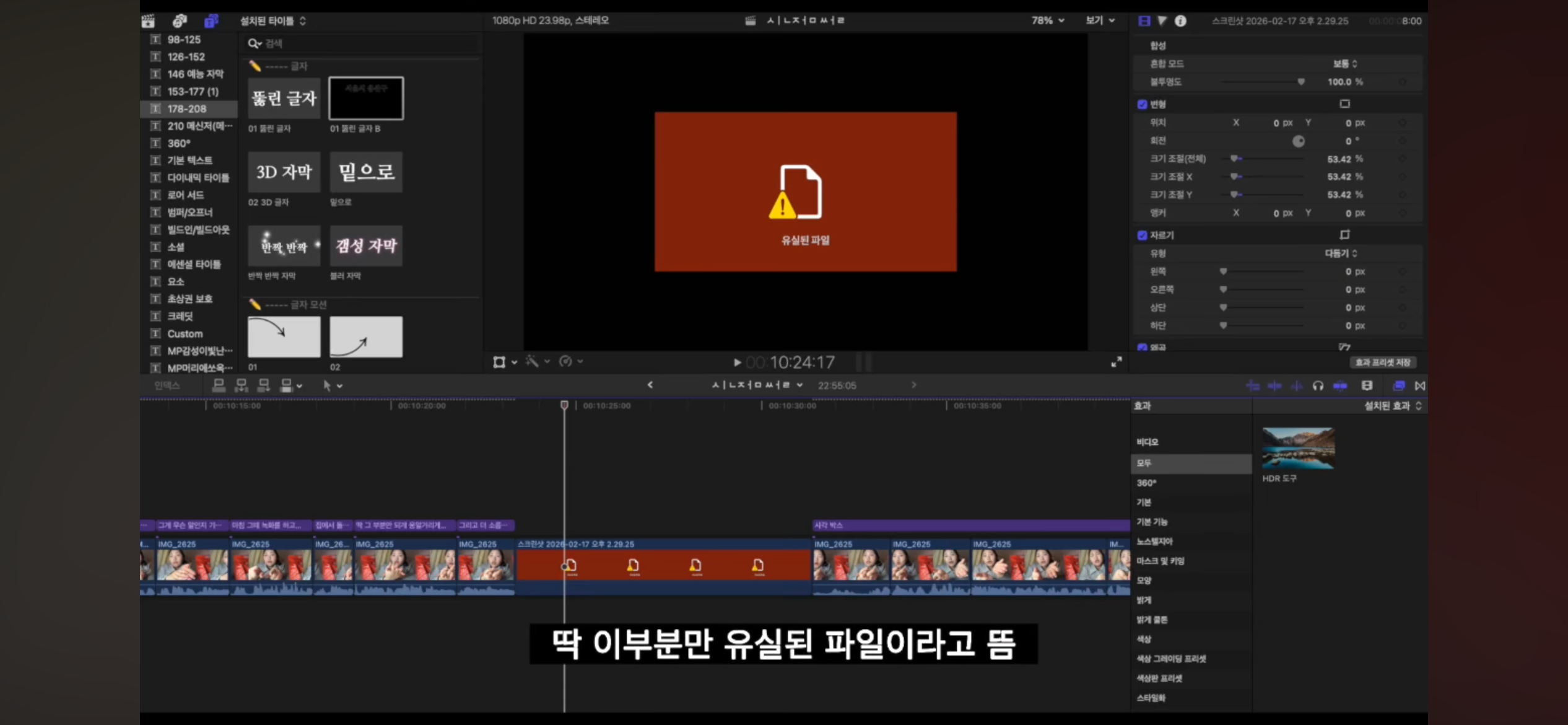Uncheck the 변형 (Transform) checkbox
This screenshot has width=1568, height=725.
pos(1142,104)
